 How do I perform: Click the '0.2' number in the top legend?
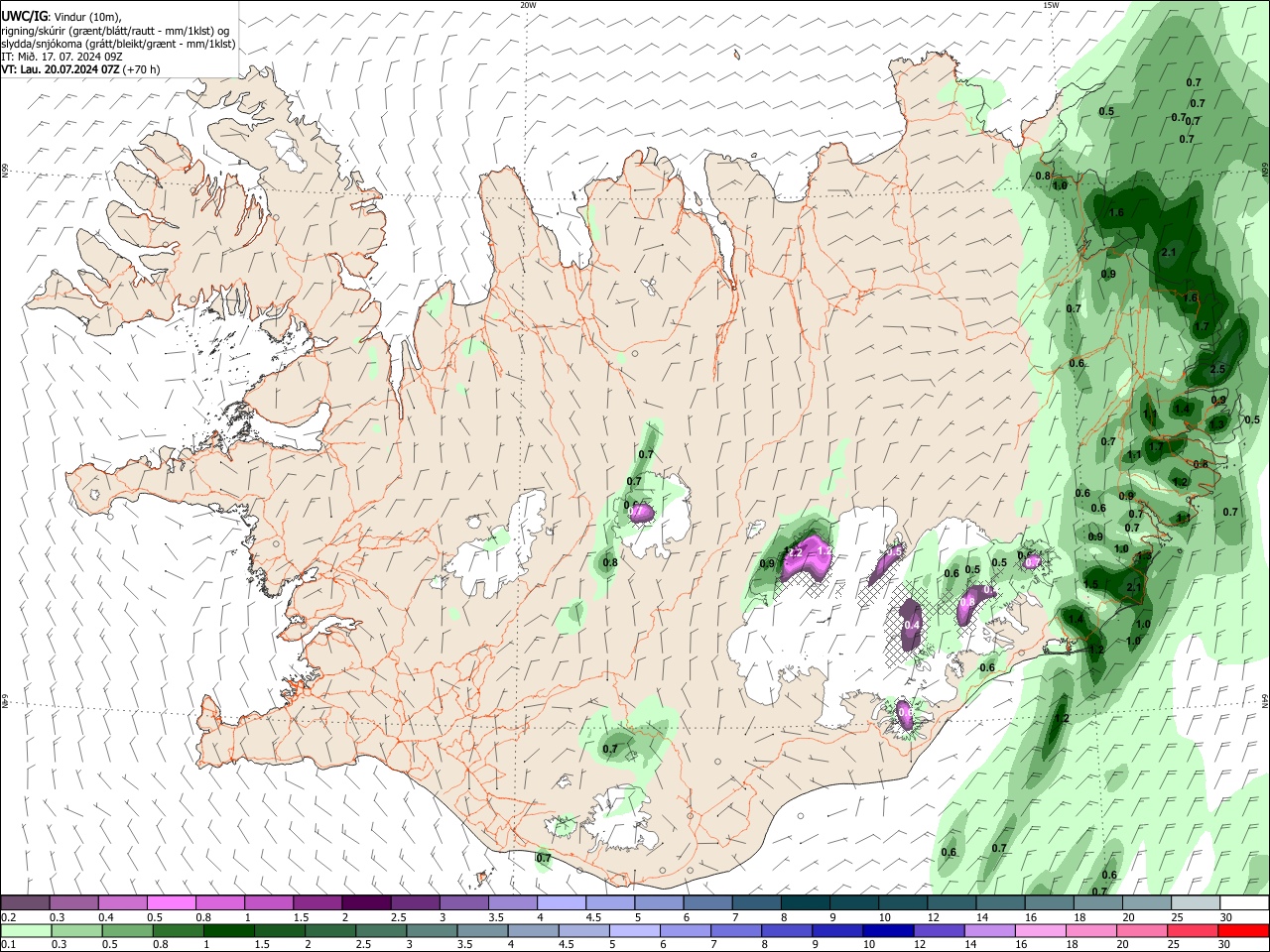(9, 917)
